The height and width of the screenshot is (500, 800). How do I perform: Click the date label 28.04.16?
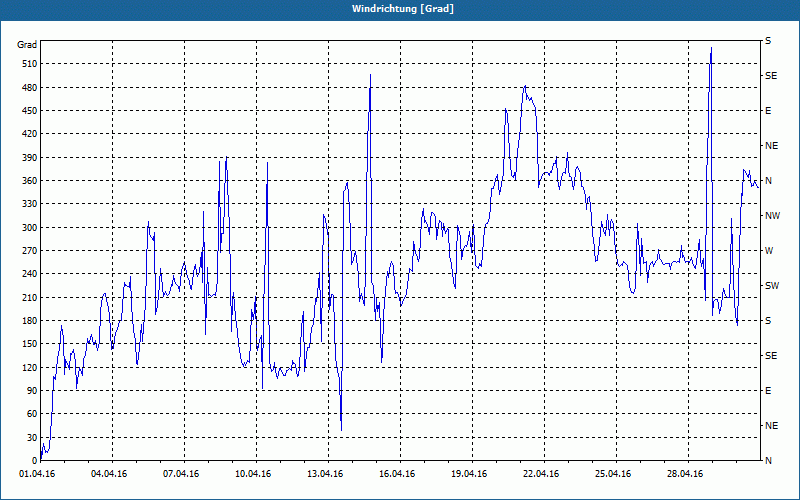click(x=685, y=474)
